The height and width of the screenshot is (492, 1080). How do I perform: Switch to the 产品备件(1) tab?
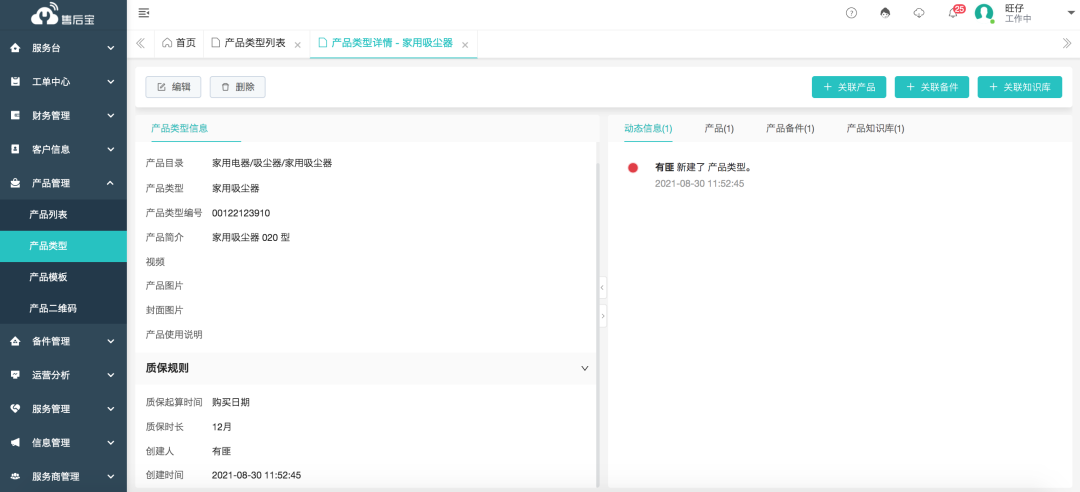tap(790, 128)
